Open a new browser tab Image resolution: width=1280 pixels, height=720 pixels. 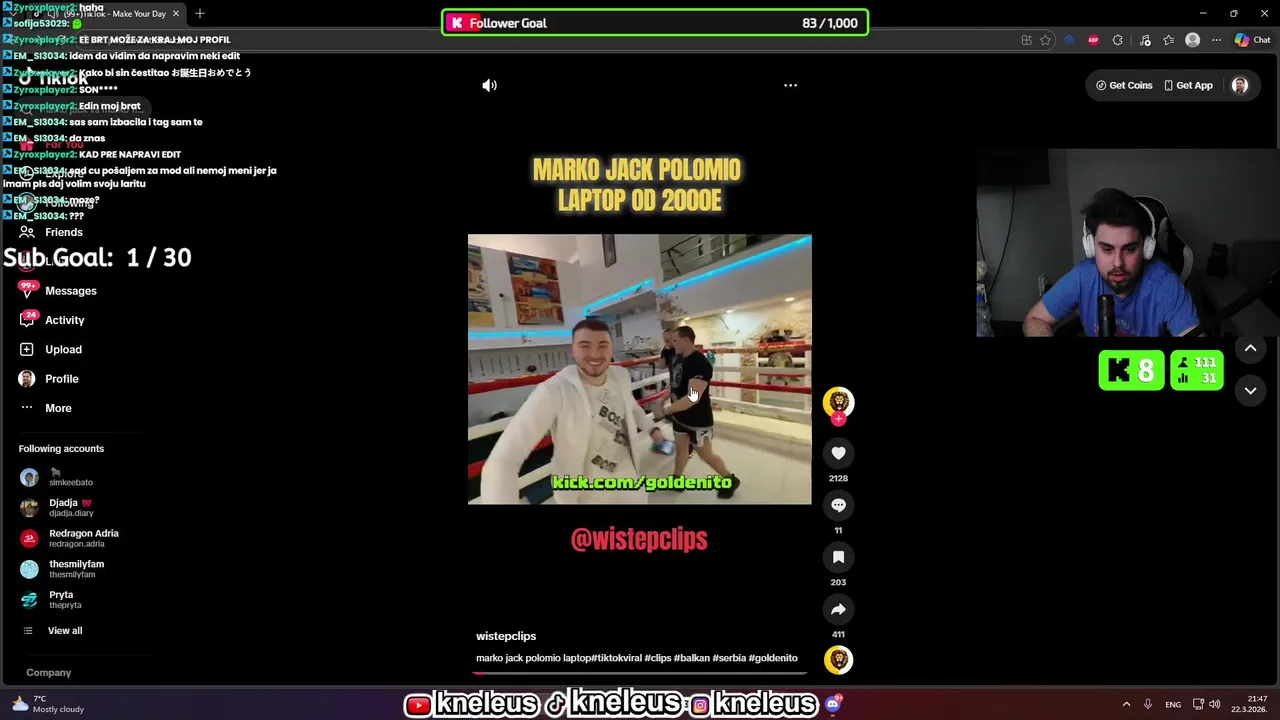[x=200, y=13]
